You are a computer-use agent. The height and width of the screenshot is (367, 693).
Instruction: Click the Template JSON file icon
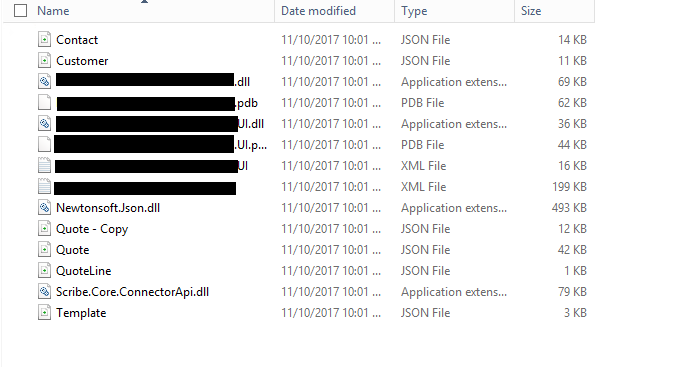coord(44,313)
